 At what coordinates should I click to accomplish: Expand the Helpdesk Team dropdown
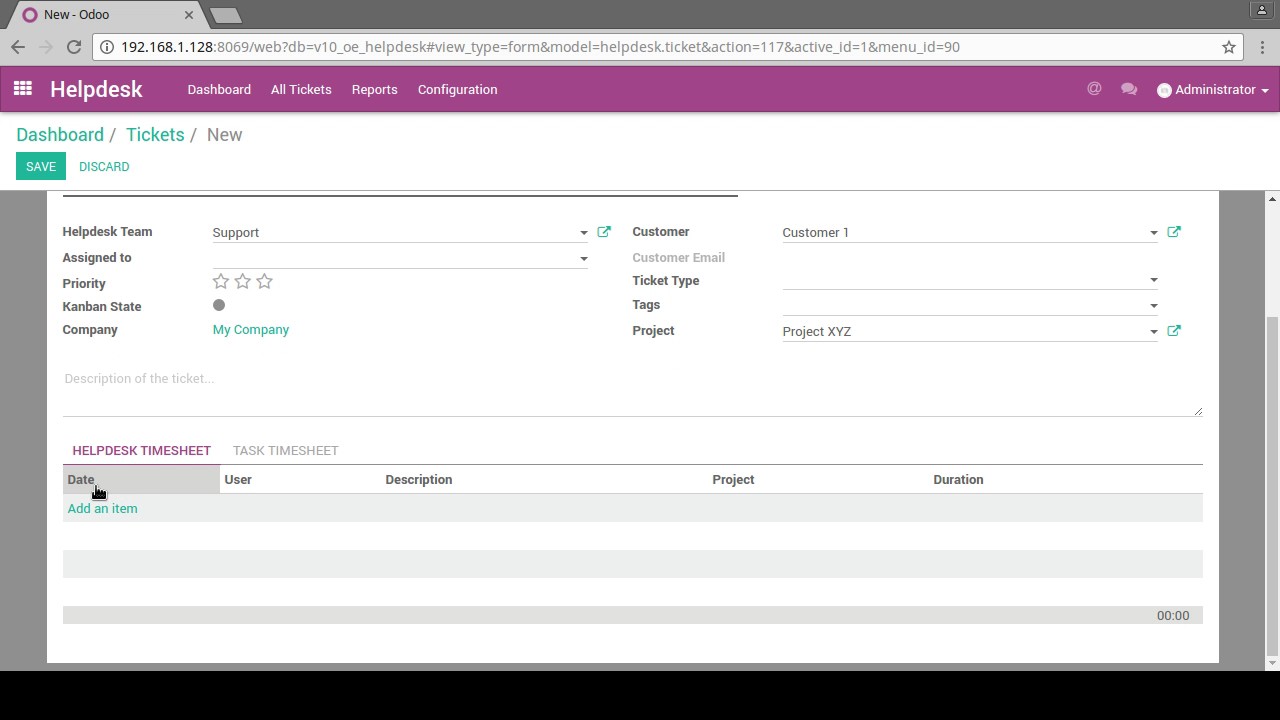[x=584, y=233]
